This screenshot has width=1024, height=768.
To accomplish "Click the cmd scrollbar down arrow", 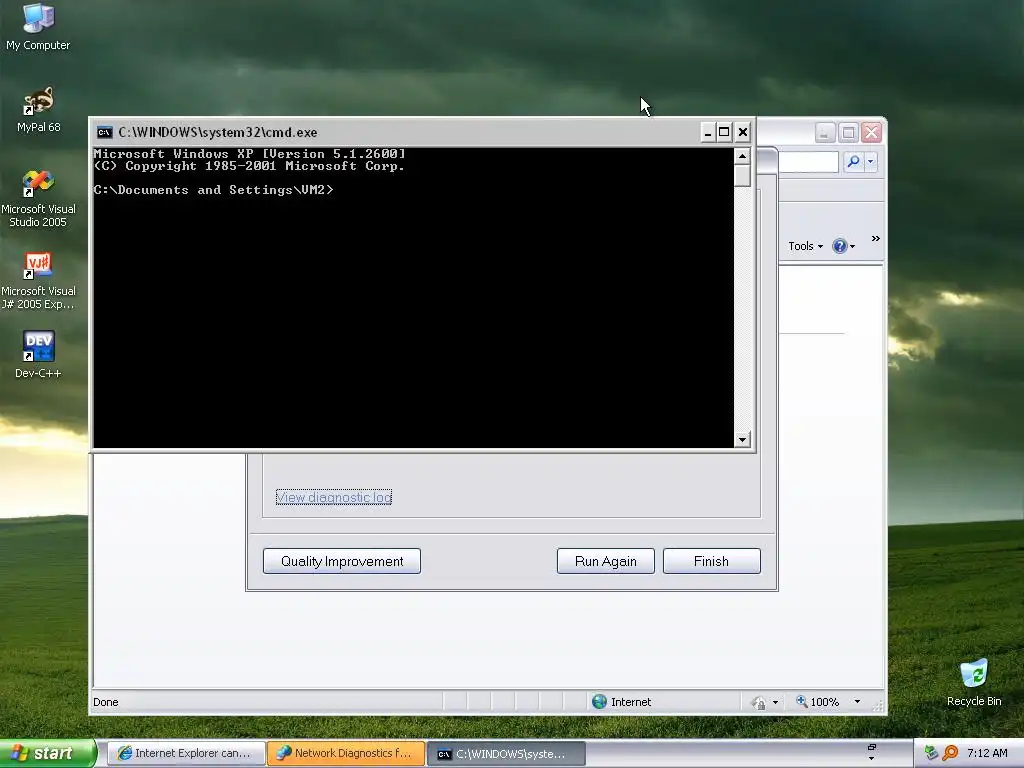I will click(742, 440).
